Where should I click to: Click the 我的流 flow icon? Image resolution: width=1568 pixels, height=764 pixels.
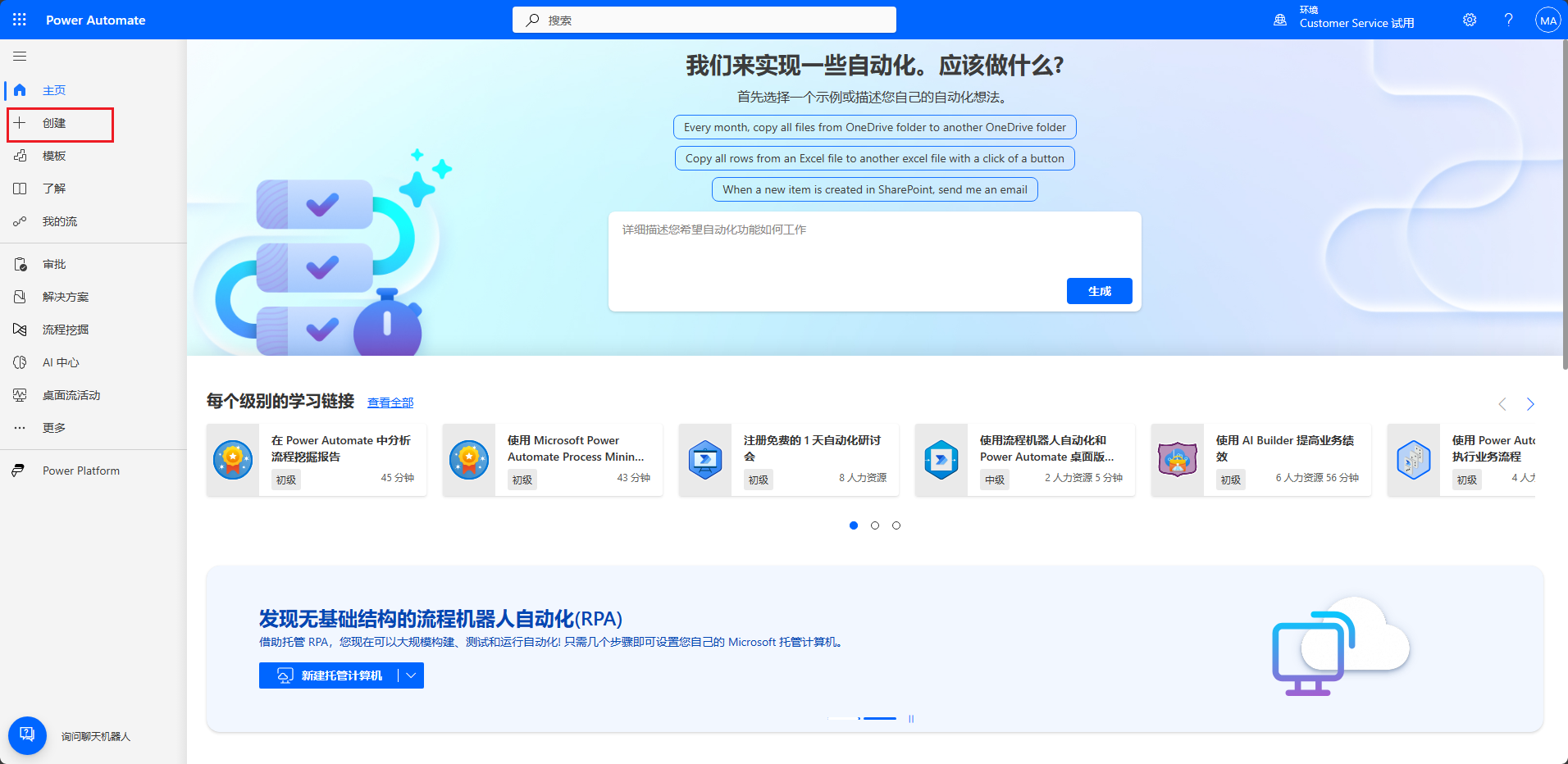click(20, 221)
